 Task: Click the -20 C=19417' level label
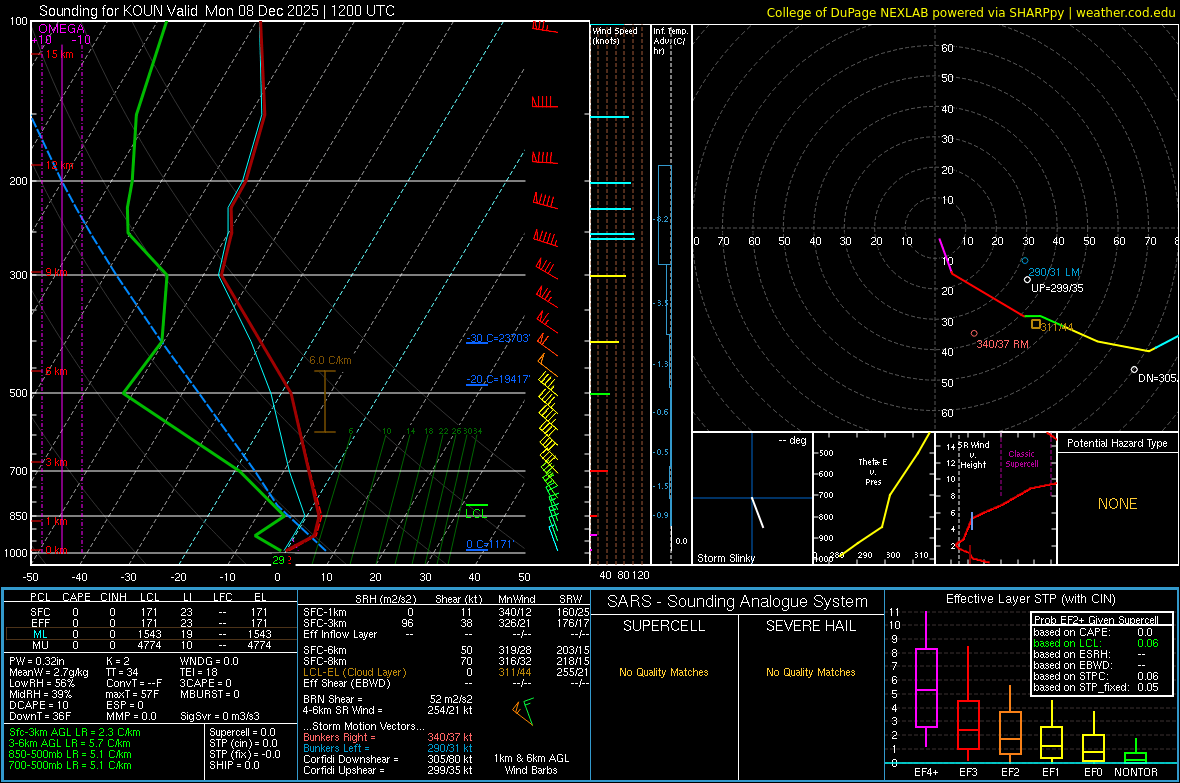(x=498, y=379)
